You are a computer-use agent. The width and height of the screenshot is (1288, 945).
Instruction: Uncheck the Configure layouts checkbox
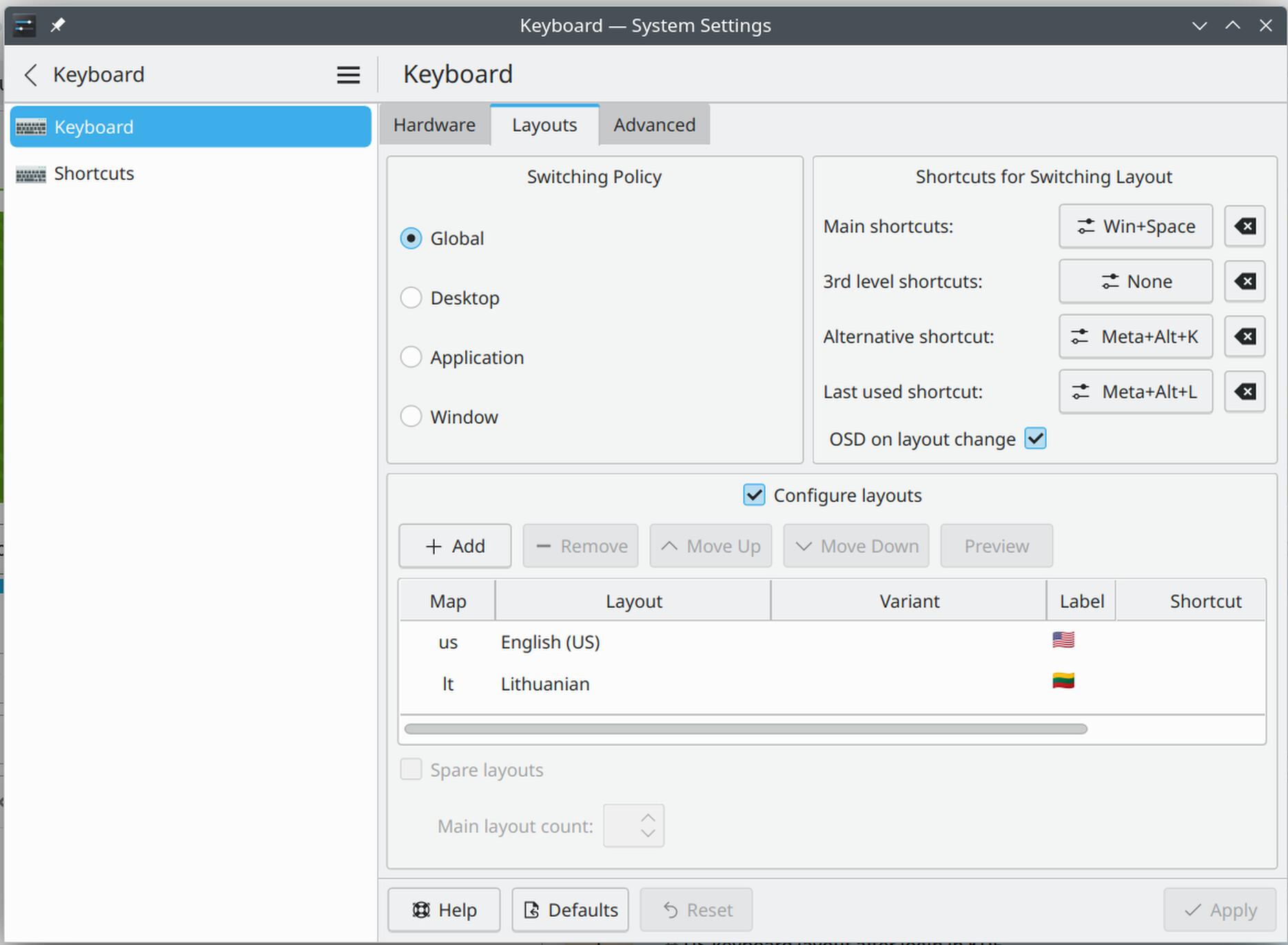(754, 495)
